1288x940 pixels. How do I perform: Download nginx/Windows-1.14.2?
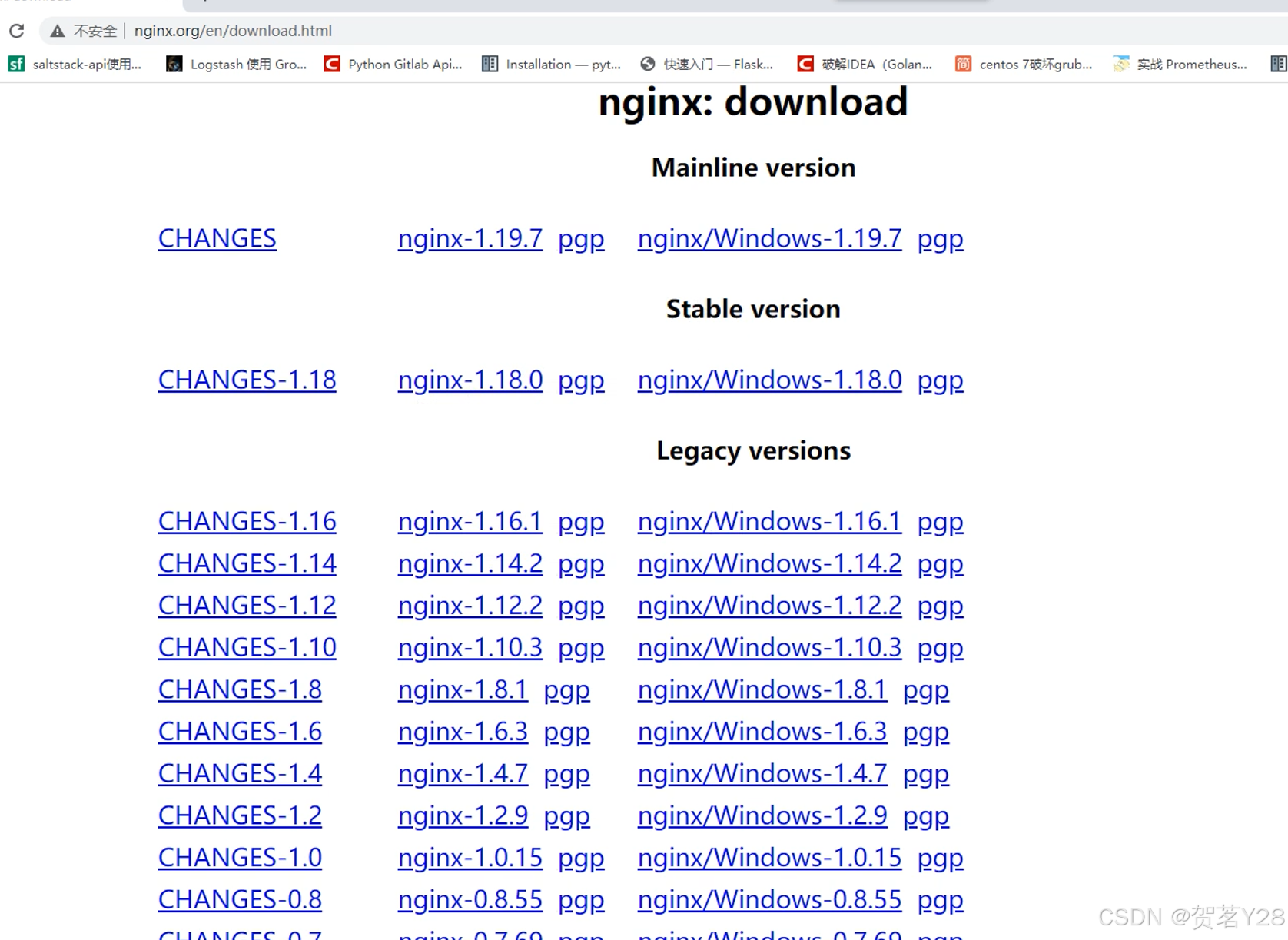coord(769,563)
